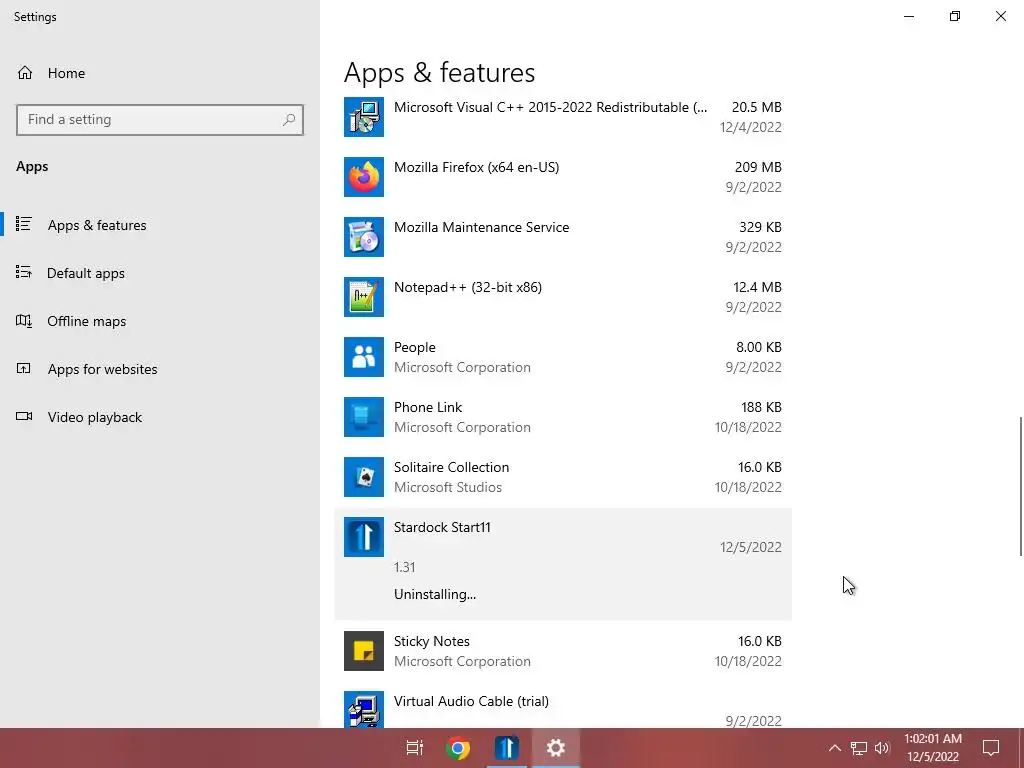The width and height of the screenshot is (1024, 768).
Task: Select the Sticky Notes name
Action: point(432,641)
